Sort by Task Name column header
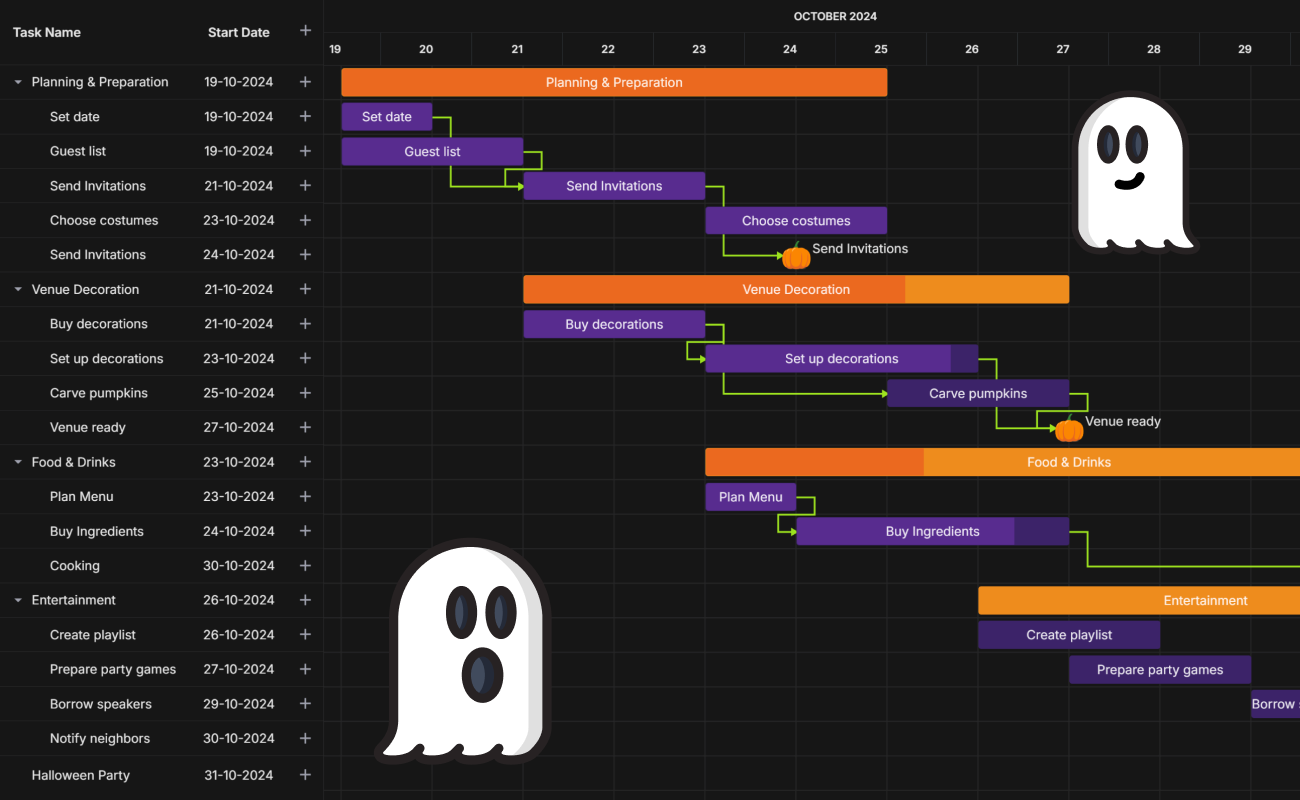 [47, 32]
